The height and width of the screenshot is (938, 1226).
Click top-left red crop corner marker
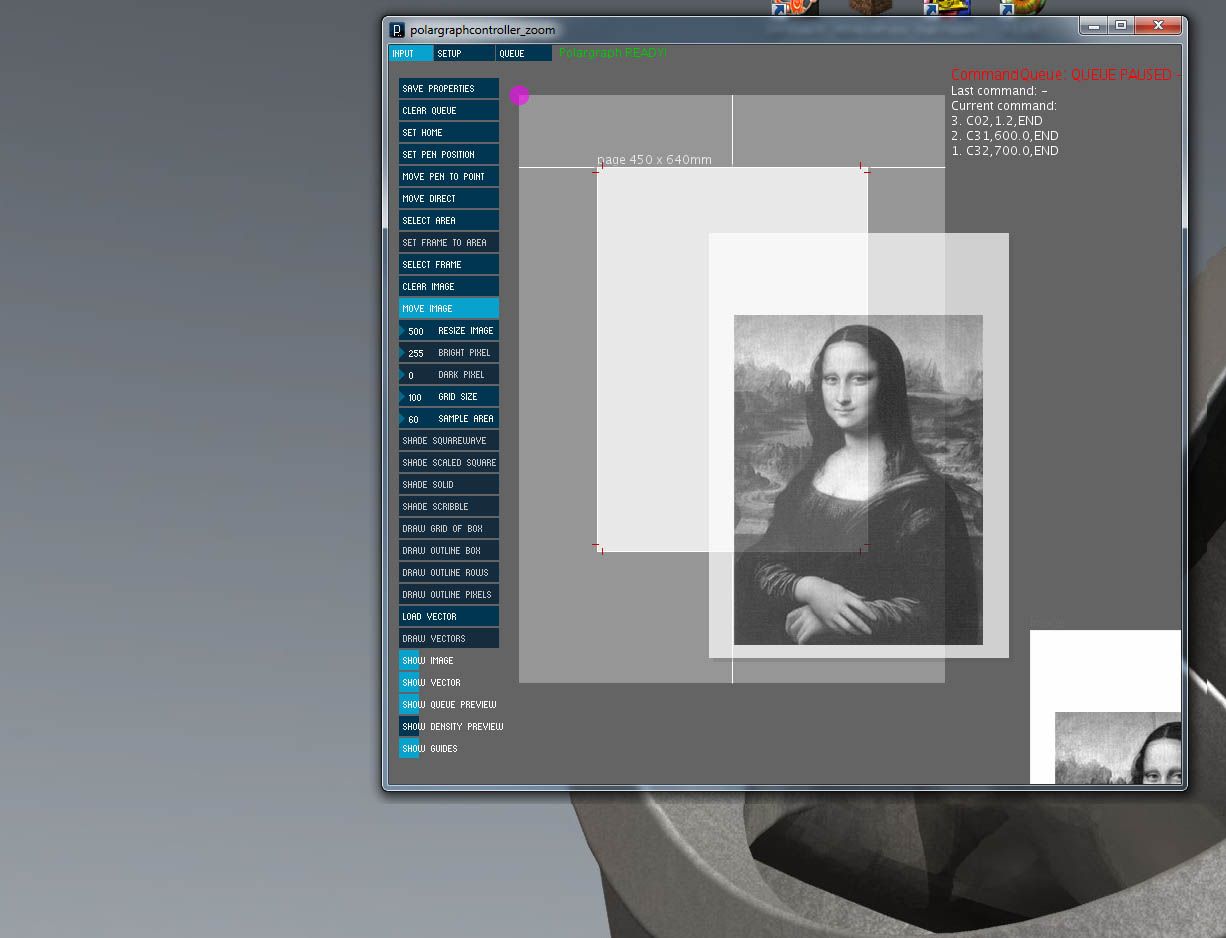click(x=598, y=169)
